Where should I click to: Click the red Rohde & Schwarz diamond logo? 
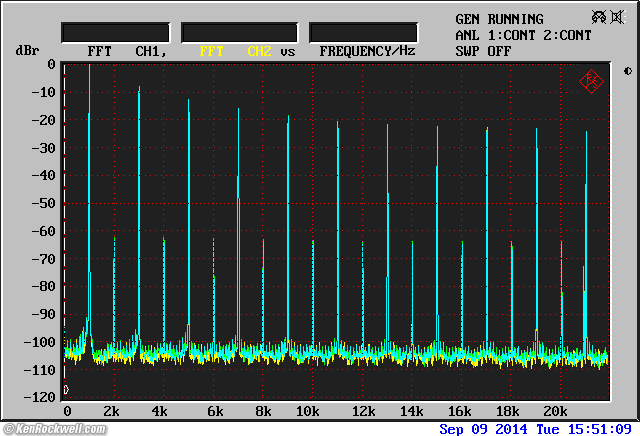click(x=591, y=82)
